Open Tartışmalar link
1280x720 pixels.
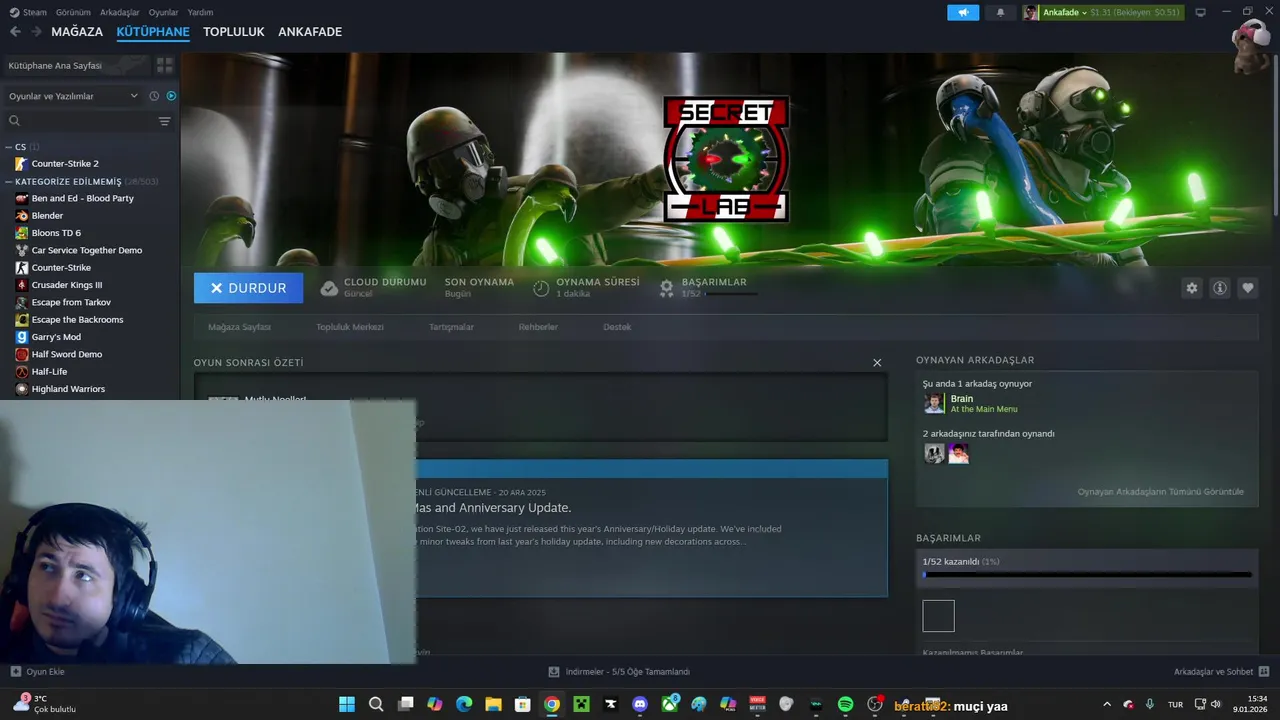click(x=451, y=327)
